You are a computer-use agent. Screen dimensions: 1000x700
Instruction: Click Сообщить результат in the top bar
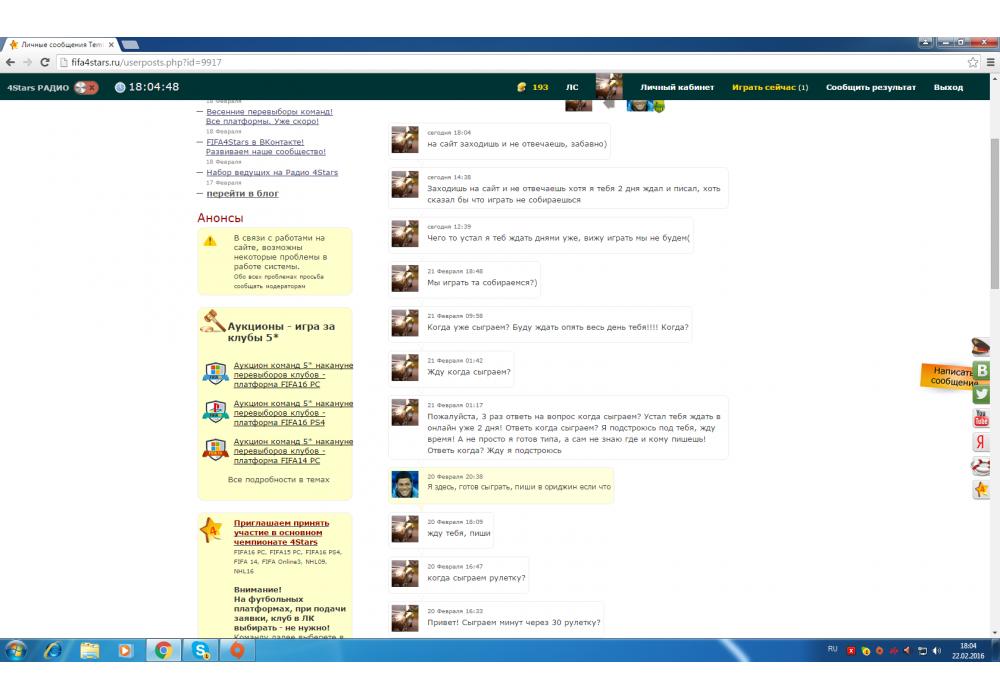pos(870,87)
